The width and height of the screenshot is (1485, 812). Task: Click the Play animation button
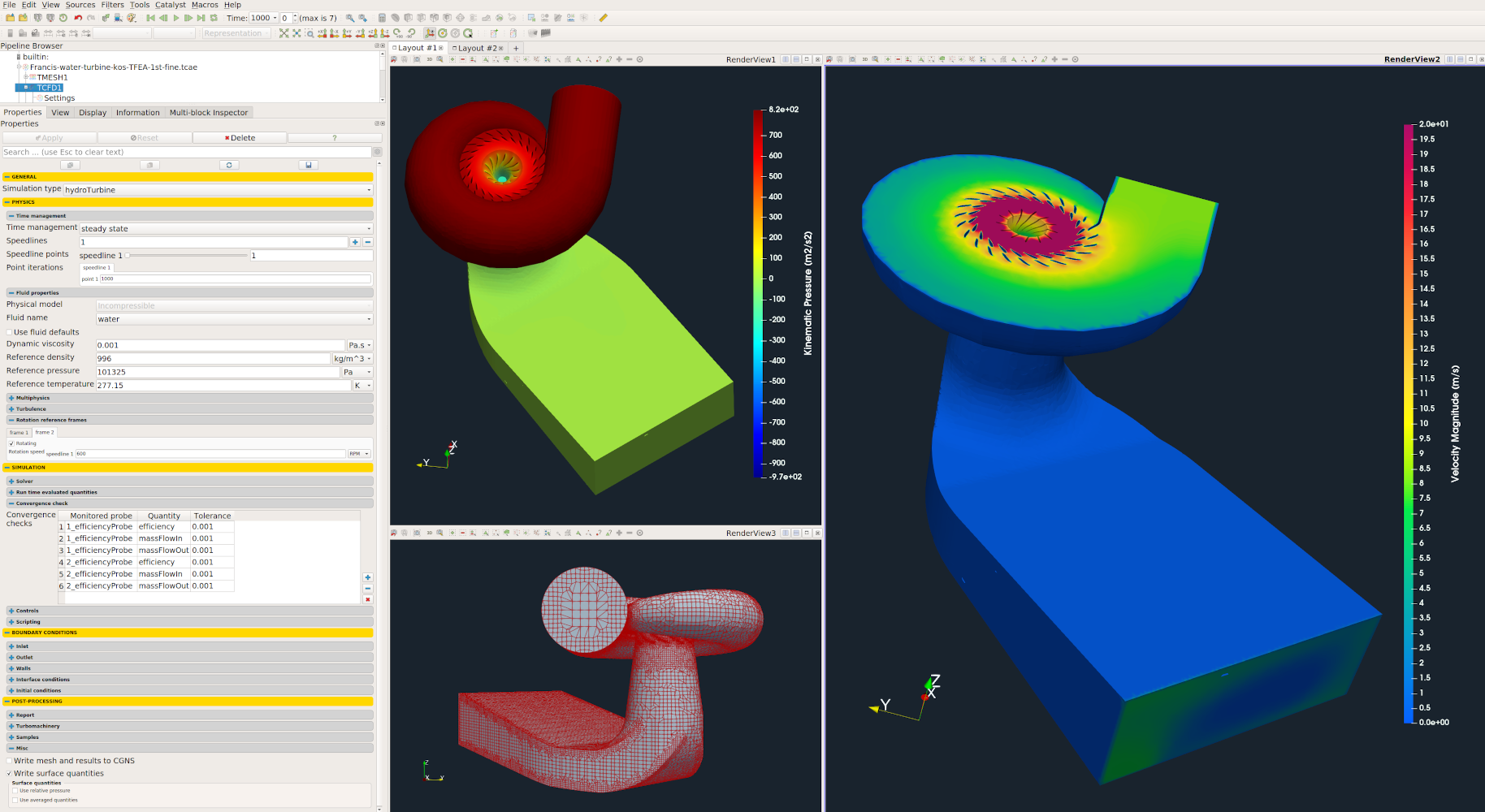point(176,18)
